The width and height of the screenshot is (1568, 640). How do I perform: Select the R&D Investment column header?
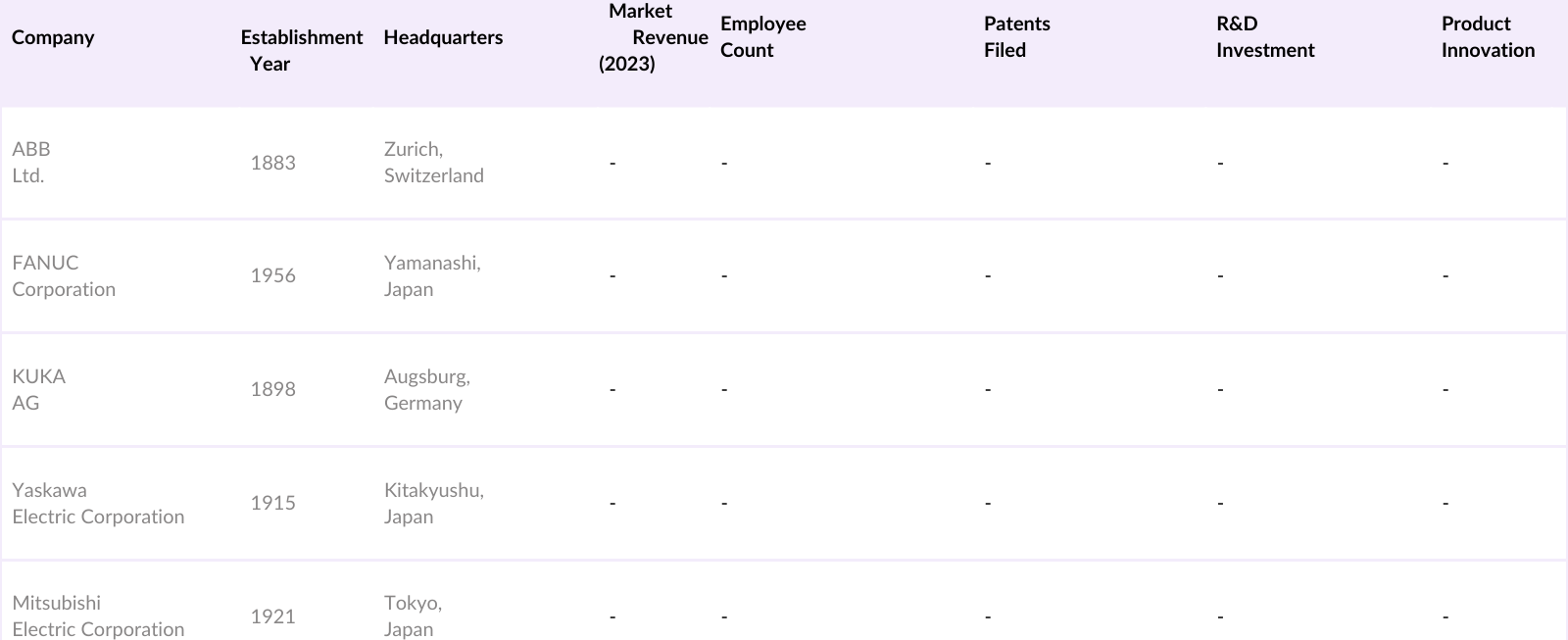point(1264,37)
